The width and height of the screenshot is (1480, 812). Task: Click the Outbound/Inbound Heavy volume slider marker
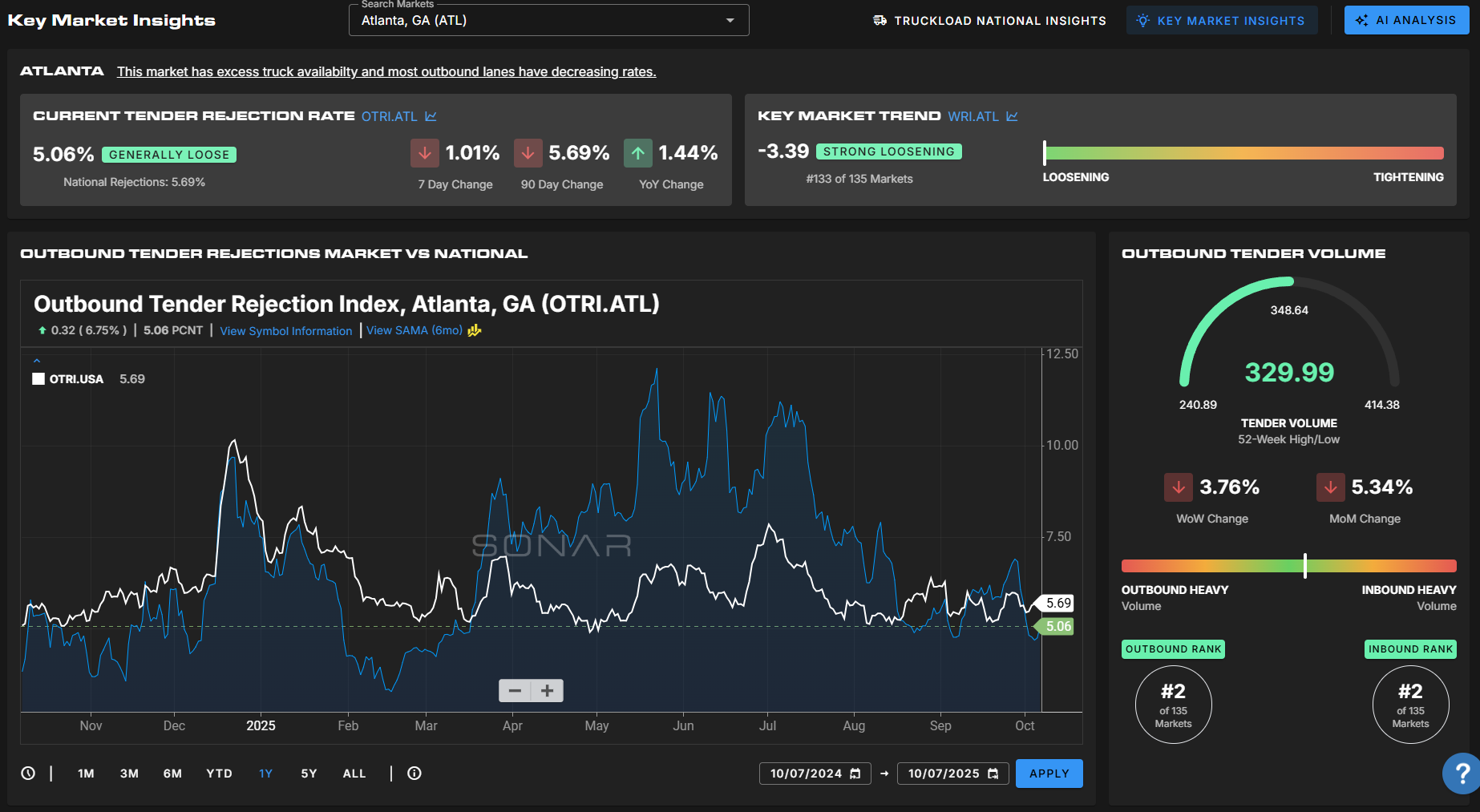(x=1305, y=566)
